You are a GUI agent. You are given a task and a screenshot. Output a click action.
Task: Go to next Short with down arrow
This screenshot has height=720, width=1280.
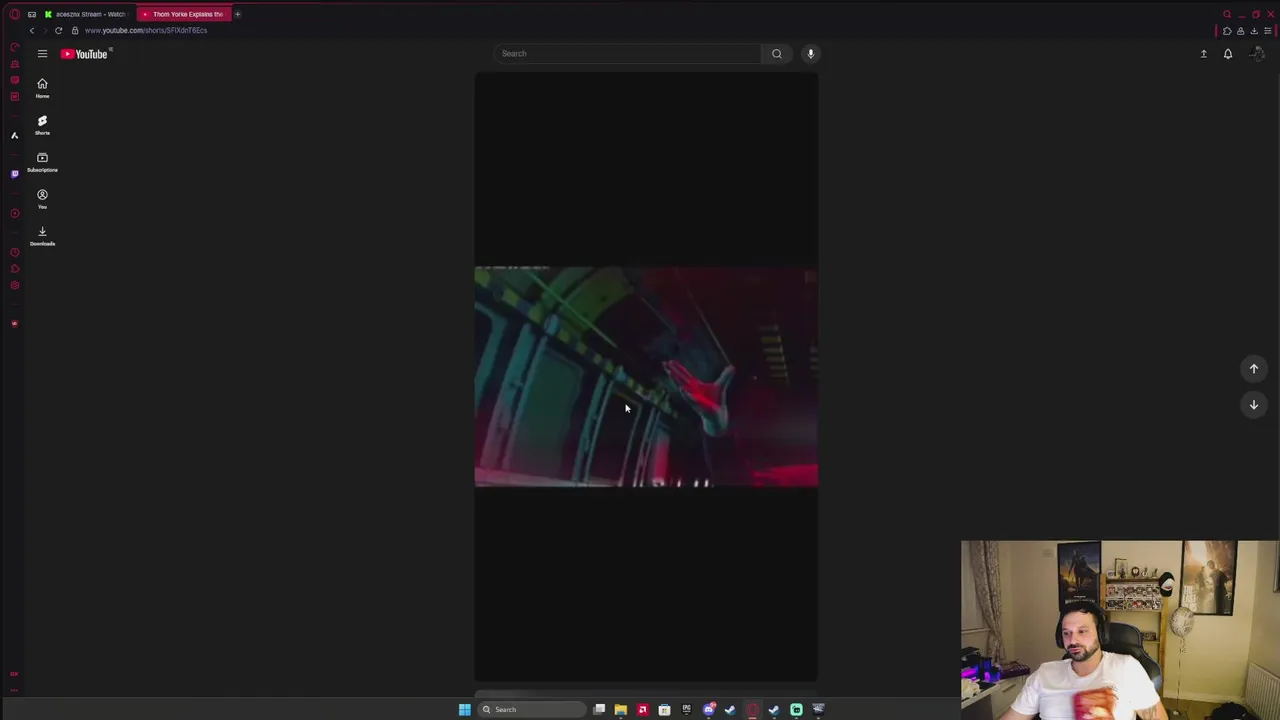tap(1254, 405)
